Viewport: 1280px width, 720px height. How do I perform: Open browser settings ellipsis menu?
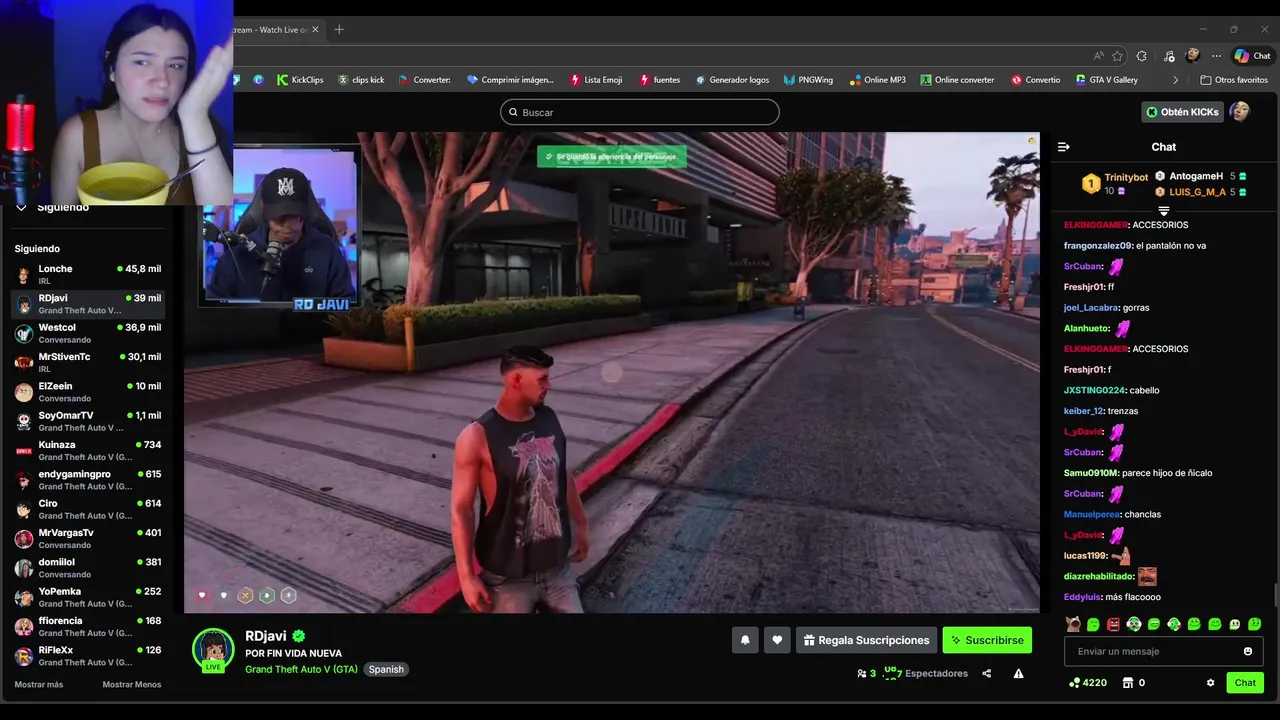coord(1216,56)
